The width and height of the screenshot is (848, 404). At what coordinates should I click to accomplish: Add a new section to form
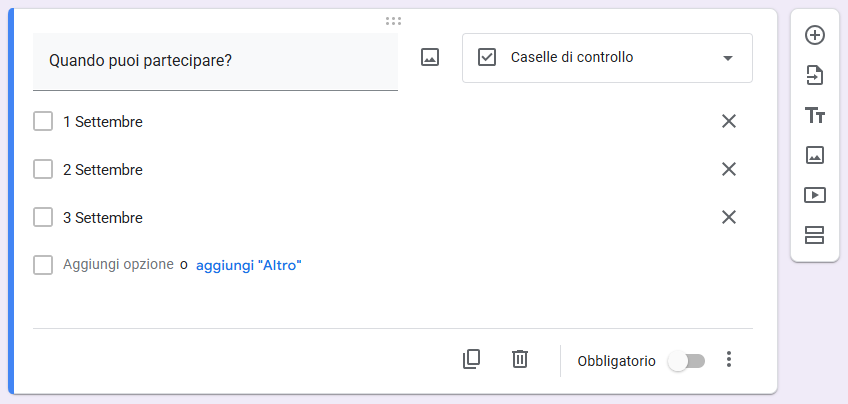tap(815, 235)
